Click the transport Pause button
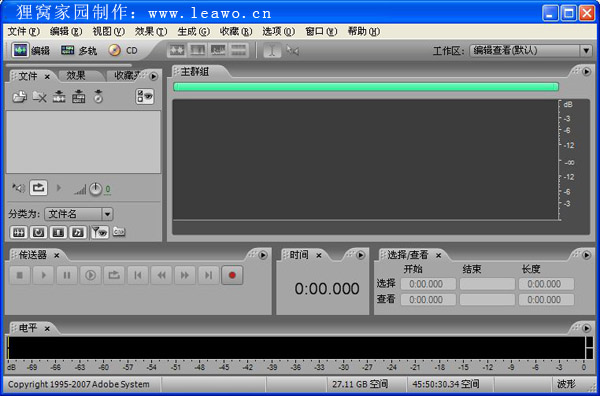 67,275
